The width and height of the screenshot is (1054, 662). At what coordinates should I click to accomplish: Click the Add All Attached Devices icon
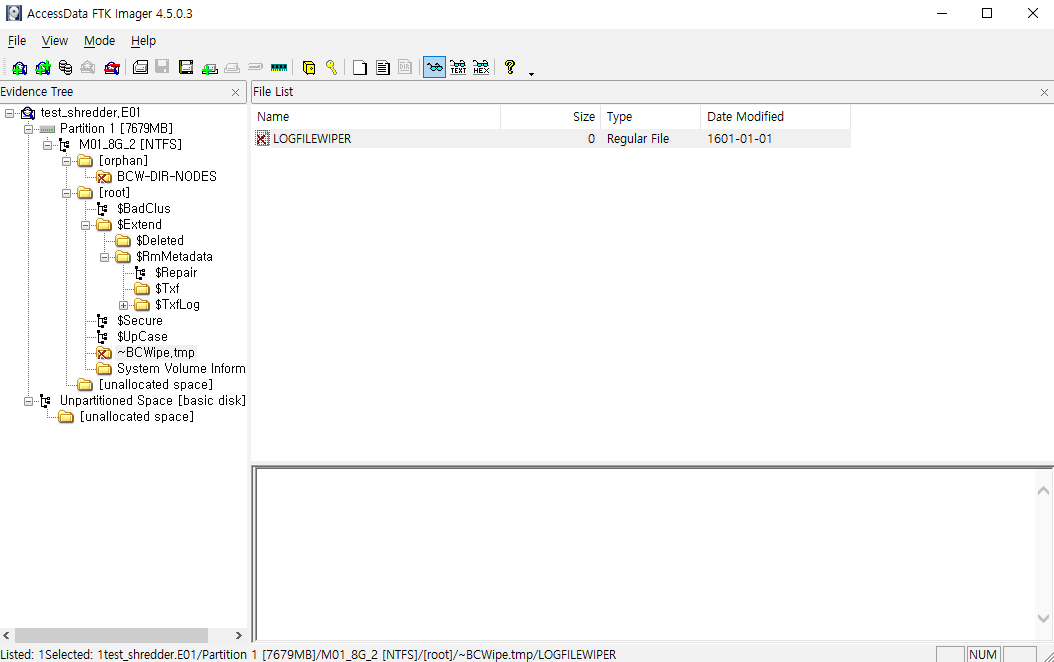(42, 67)
